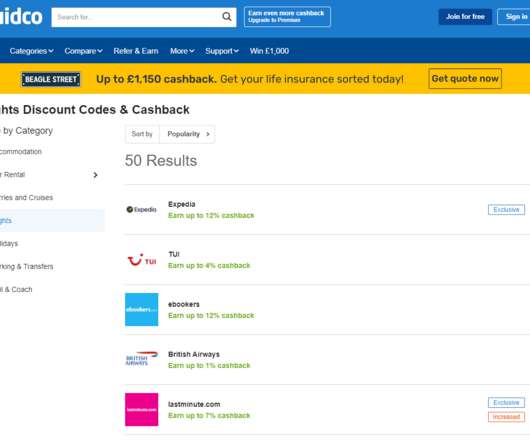Image resolution: width=530 pixels, height=442 pixels.
Task: Select the Holidays category
Action: [9, 244]
